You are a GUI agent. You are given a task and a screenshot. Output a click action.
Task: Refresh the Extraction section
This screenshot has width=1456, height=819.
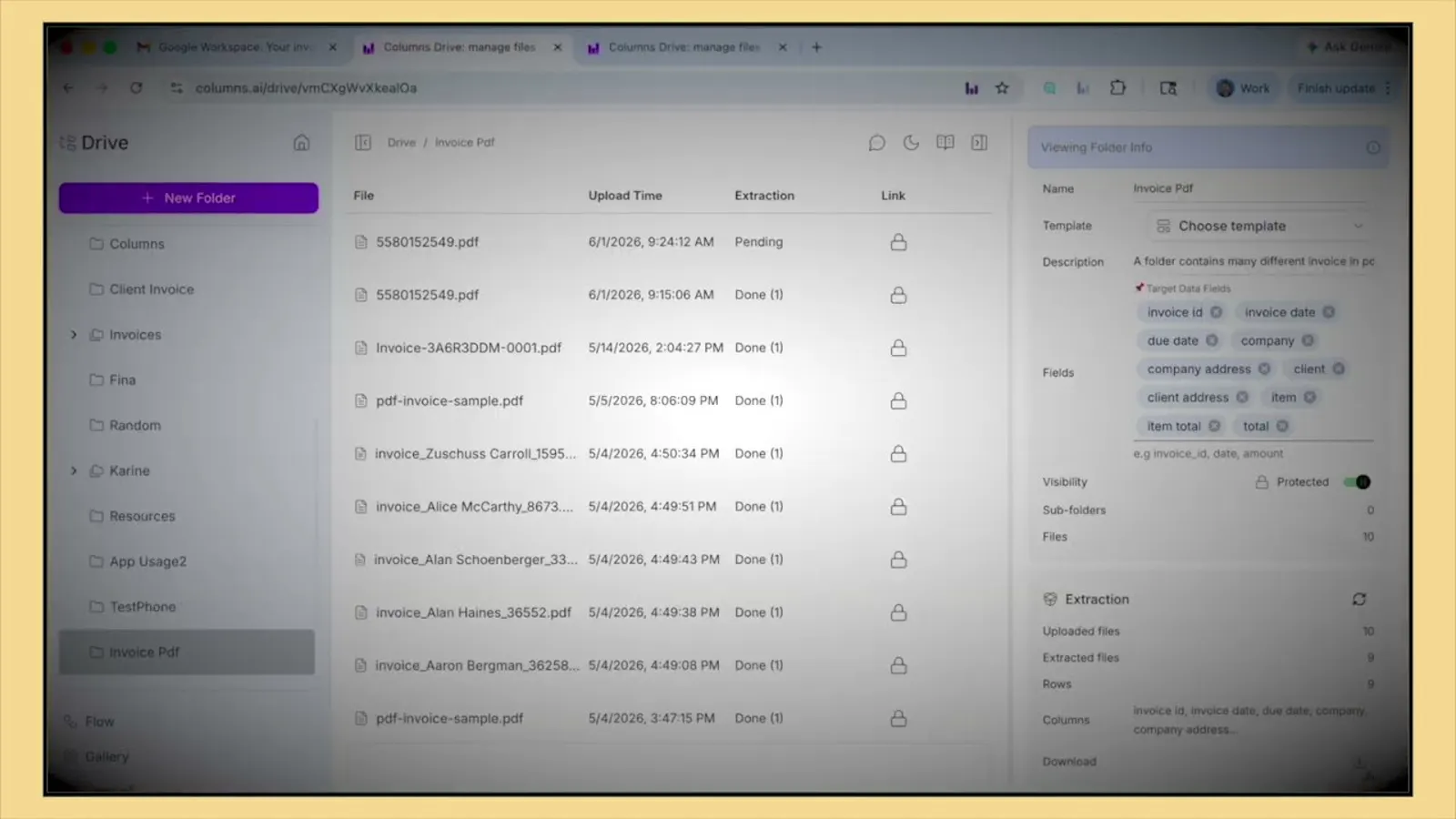coord(1359,599)
